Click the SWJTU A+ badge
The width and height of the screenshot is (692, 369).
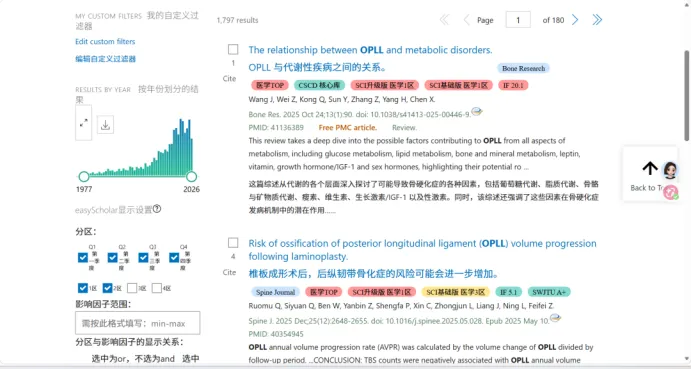(549, 292)
